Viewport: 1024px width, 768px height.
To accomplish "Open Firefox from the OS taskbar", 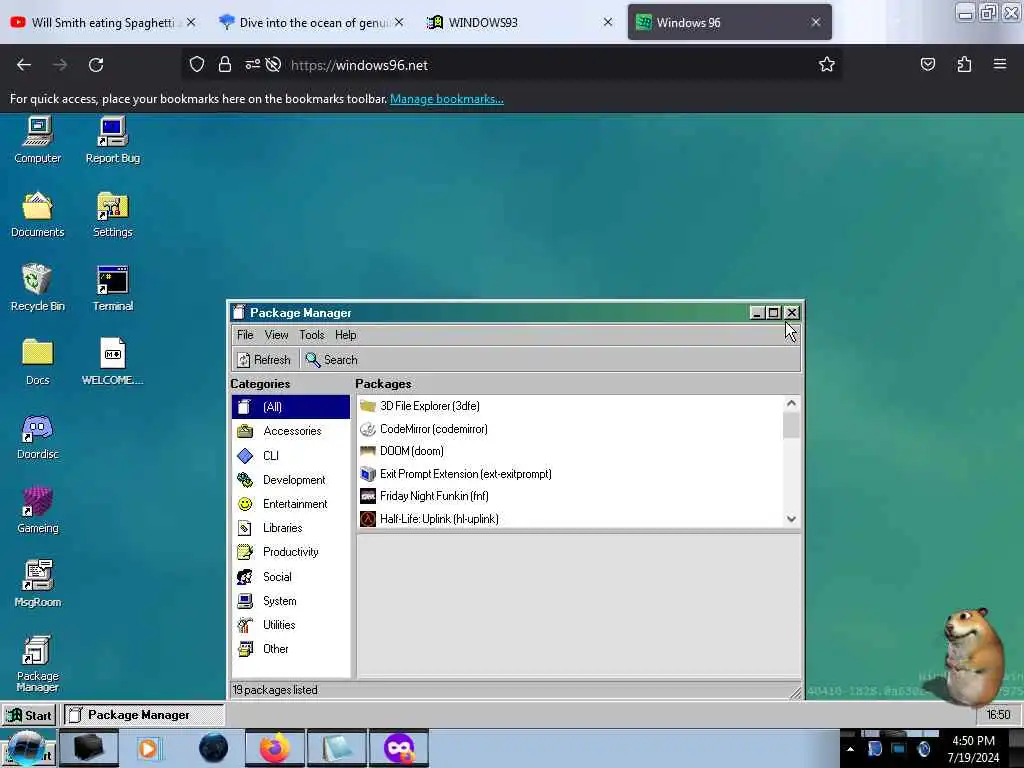I will (275, 748).
